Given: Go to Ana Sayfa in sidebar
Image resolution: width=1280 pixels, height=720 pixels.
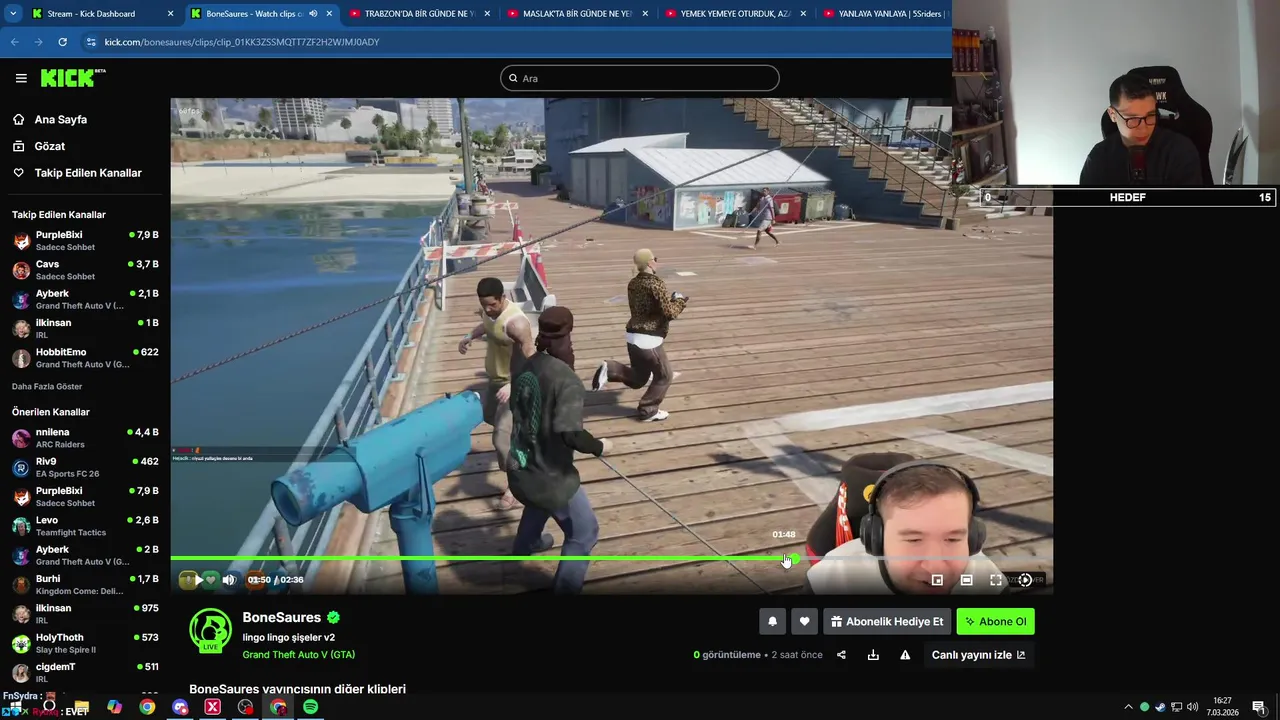Looking at the screenshot, I should (x=61, y=119).
